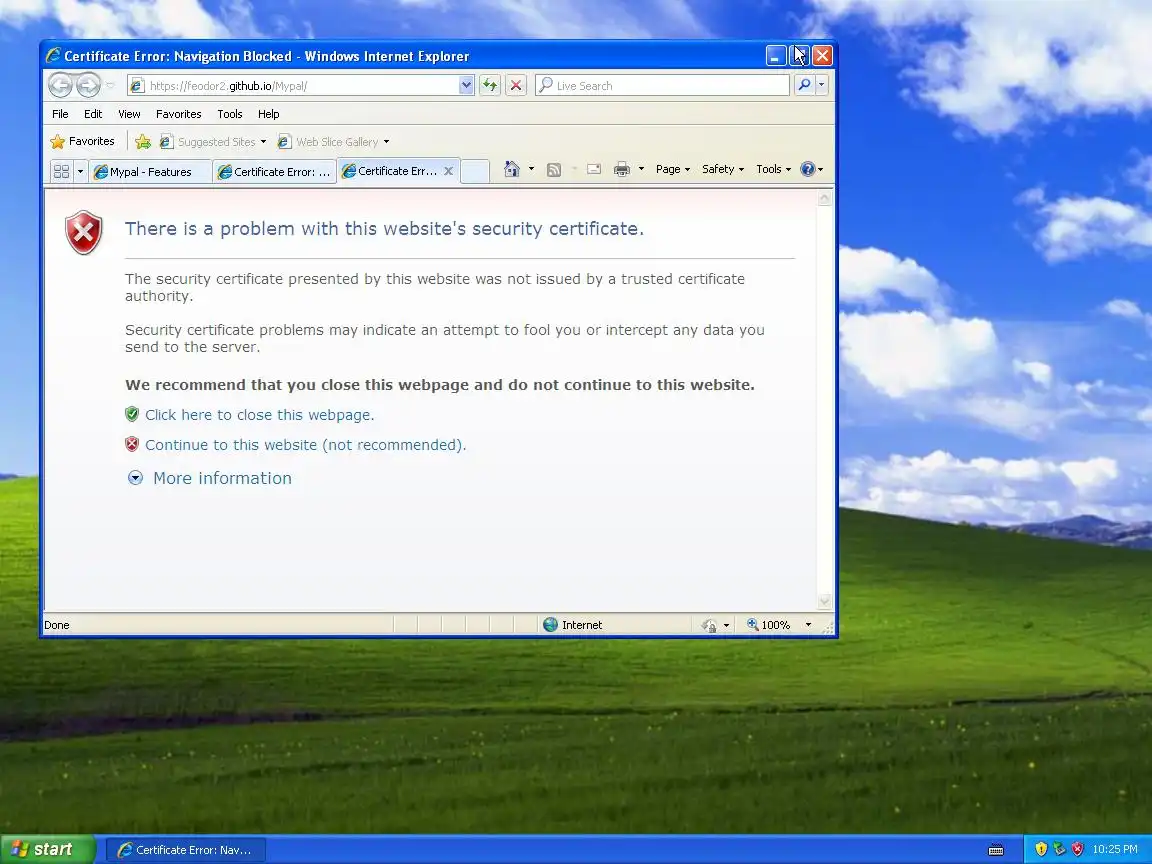1152x864 pixels.
Task: Click the vertical scrollbar down arrow
Action: coord(825,602)
